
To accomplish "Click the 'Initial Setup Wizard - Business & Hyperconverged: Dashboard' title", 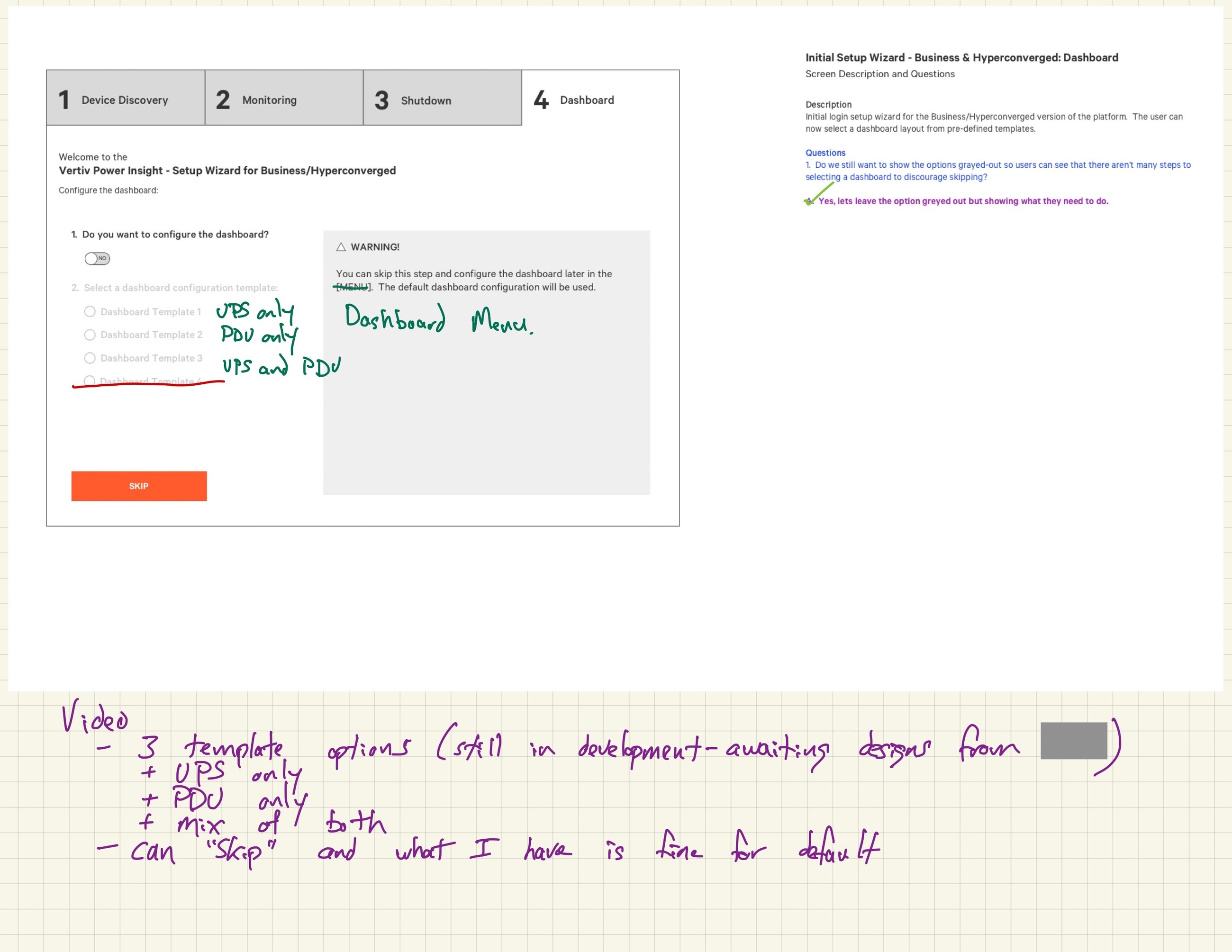I will click(x=962, y=57).
